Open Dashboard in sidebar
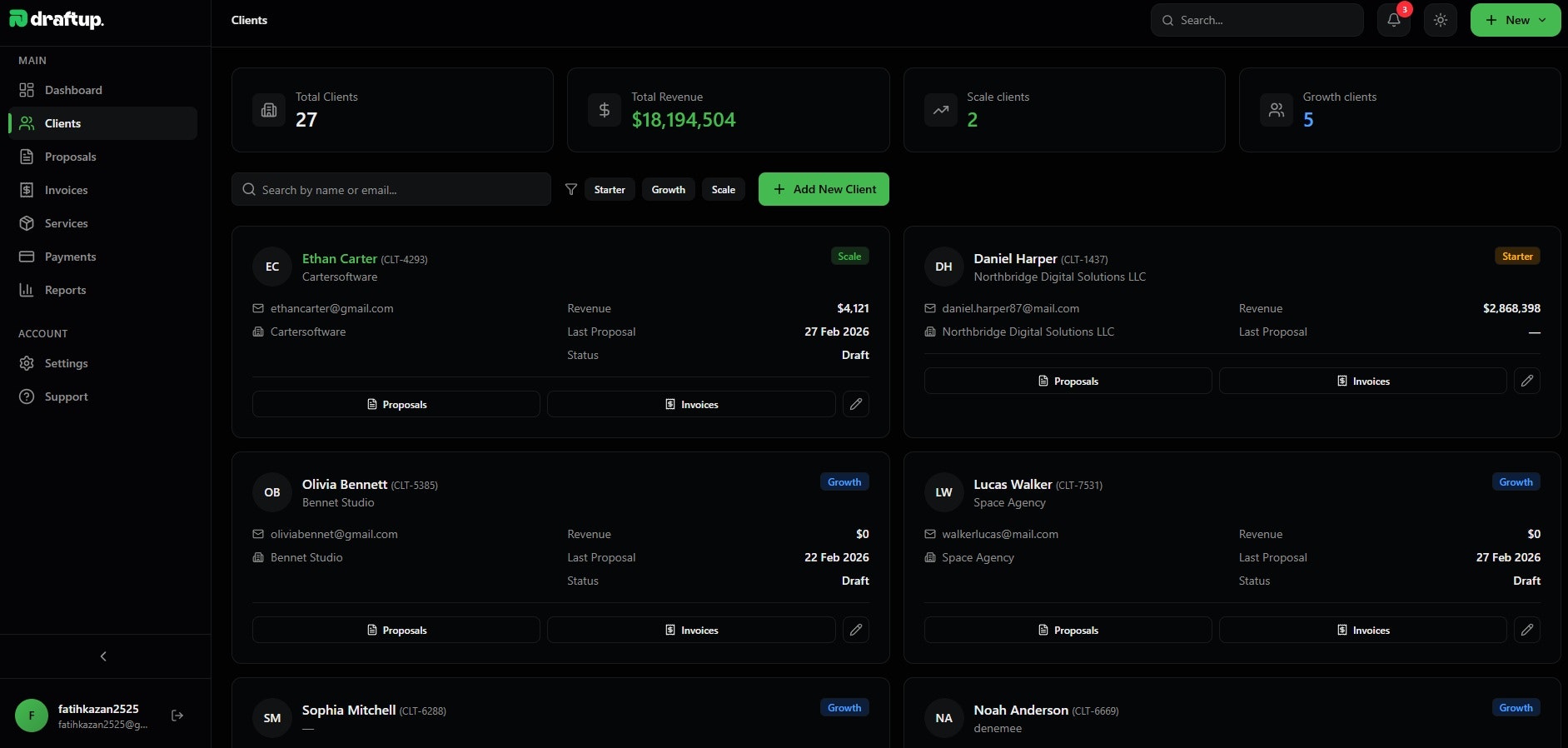The height and width of the screenshot is (748, 1568). point(103,90)
